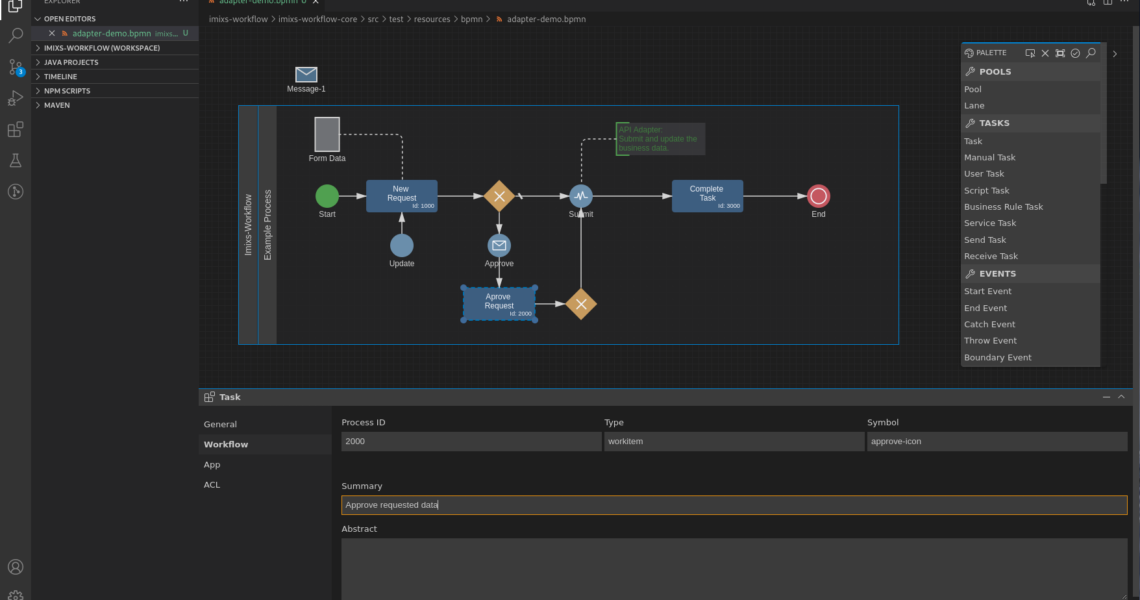Click the palette fit-to-screen icon
Viewport: 1140px width, 600px height.
click(1060, 53)
